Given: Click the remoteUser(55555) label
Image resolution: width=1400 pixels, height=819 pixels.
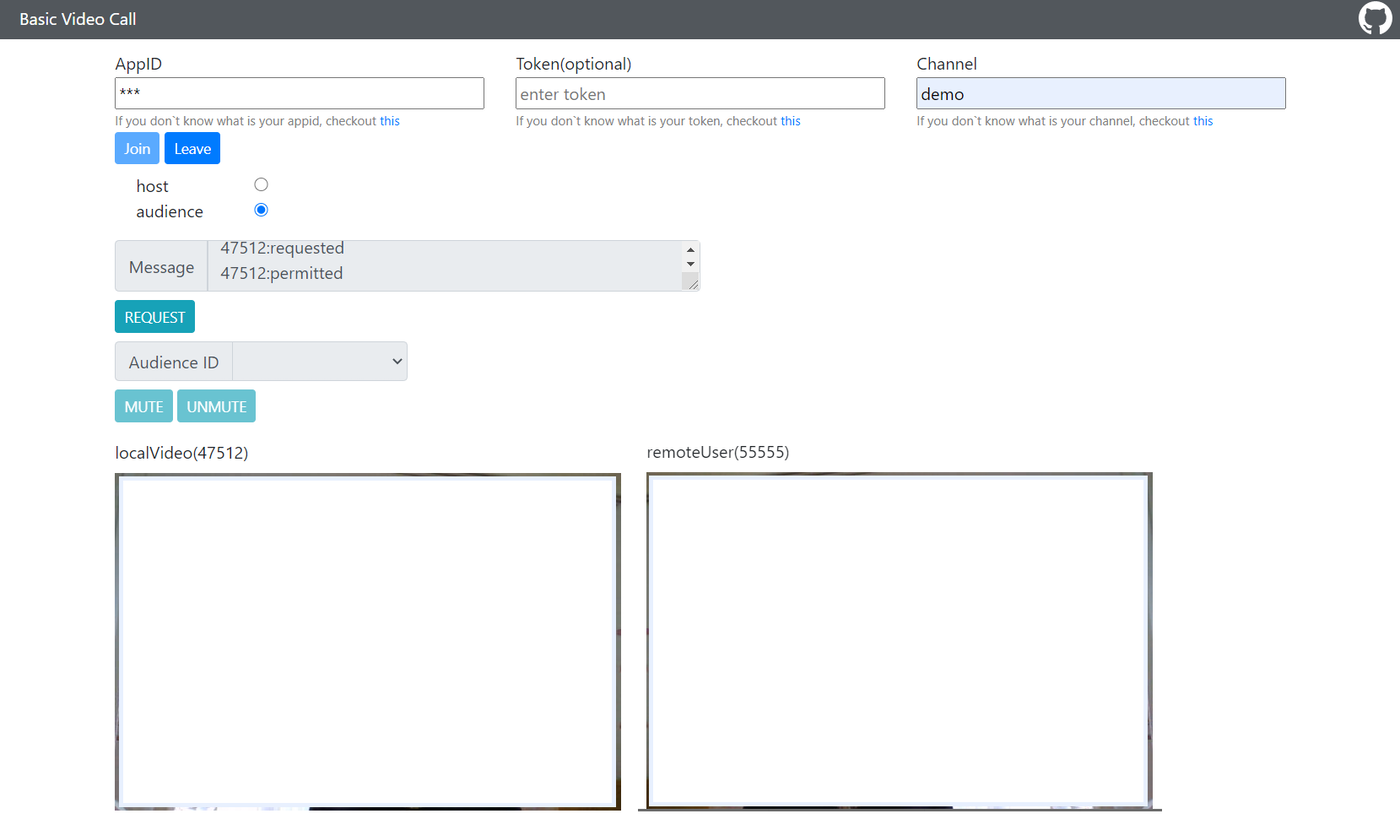Looking at the screenshot, I should (718, 452).
